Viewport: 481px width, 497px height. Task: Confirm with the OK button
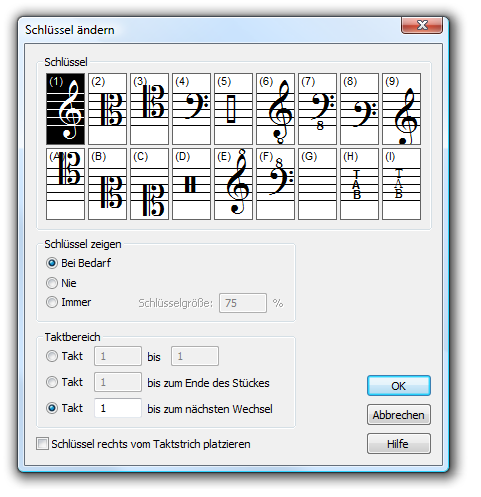point(399,386)
